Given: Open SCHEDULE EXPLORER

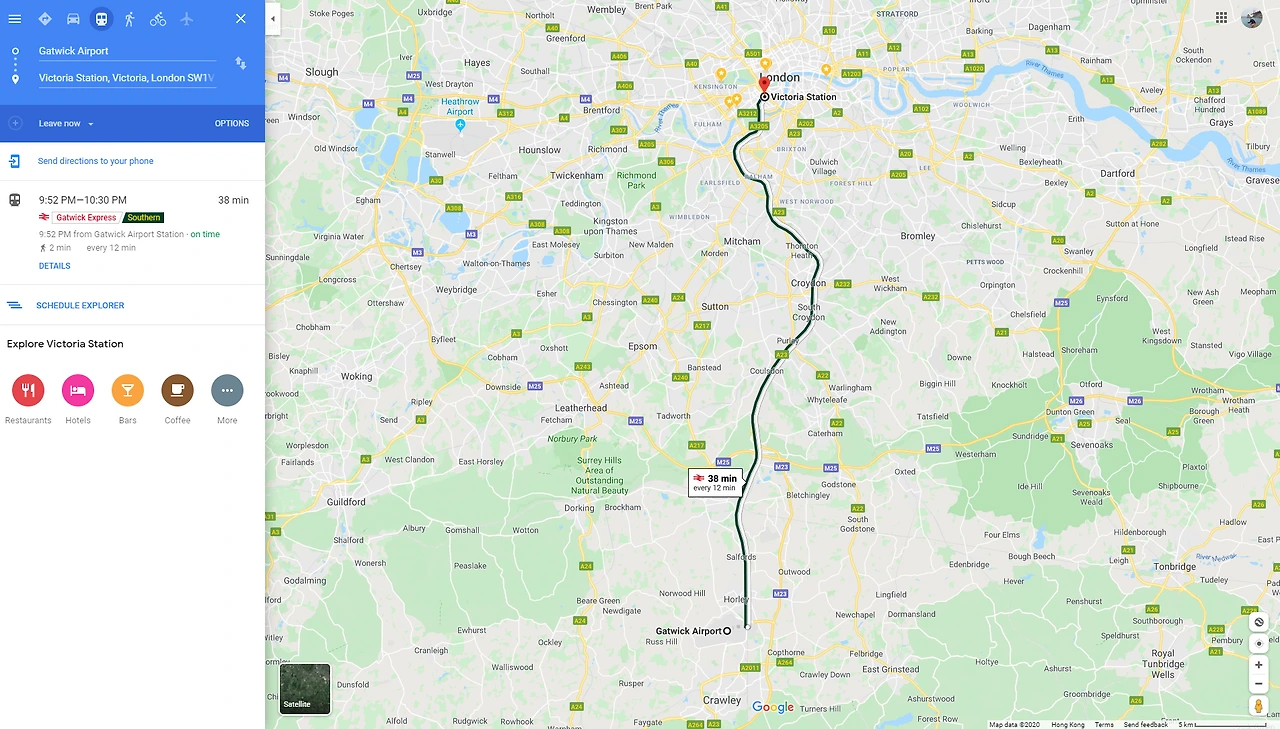Looking at the screenshot, I should (x=80, y=306).
